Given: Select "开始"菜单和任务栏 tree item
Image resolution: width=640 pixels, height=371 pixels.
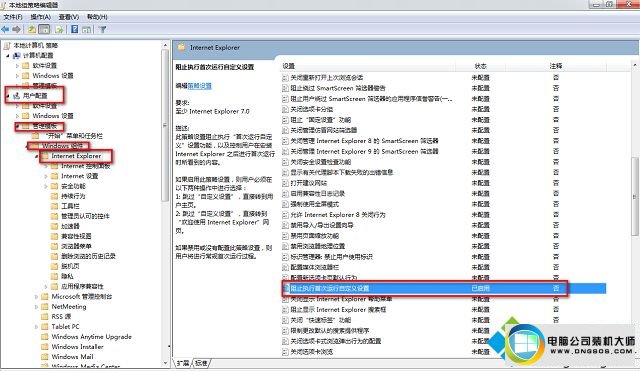Looking at the screenshot, I should [73, 136].
